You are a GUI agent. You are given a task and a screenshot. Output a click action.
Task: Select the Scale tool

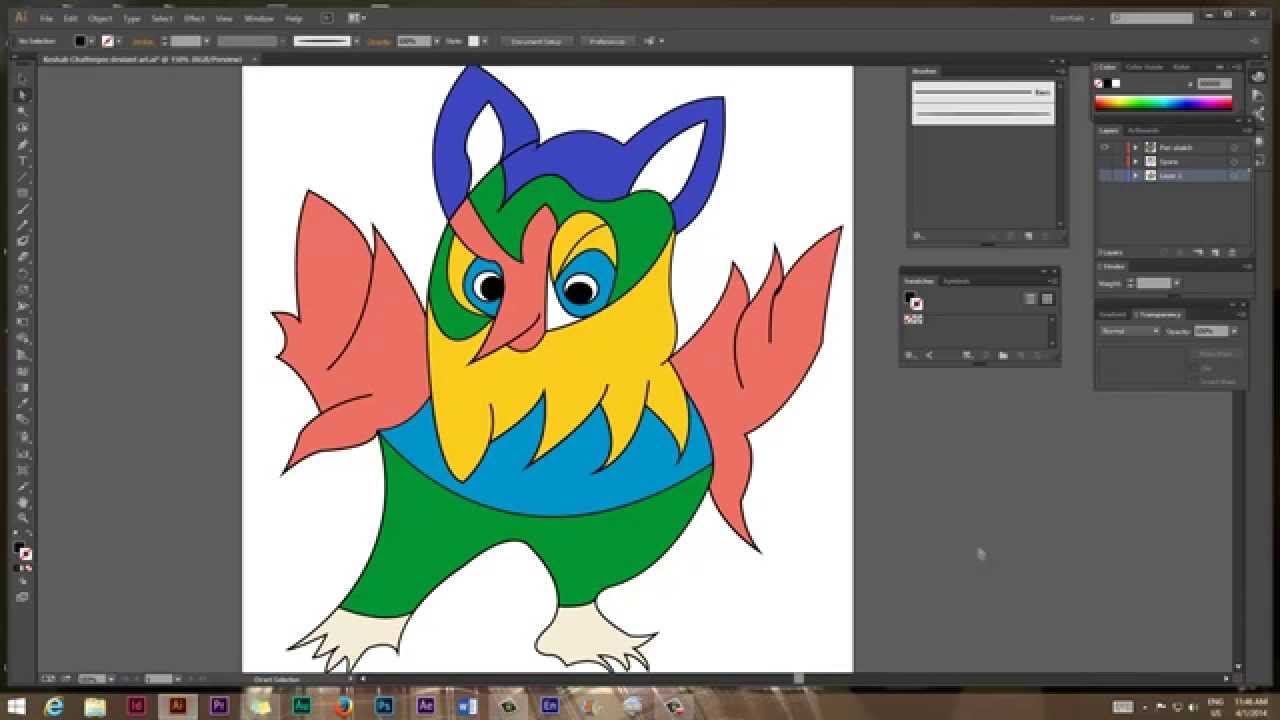[x=23, y=290]
